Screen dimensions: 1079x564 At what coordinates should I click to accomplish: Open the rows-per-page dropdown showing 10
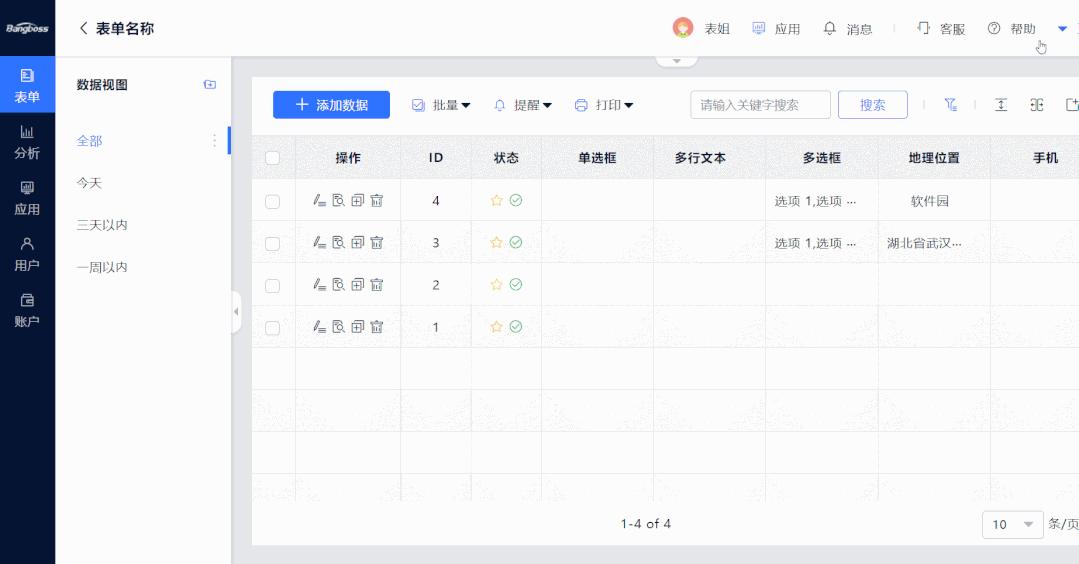(1012, 525)
